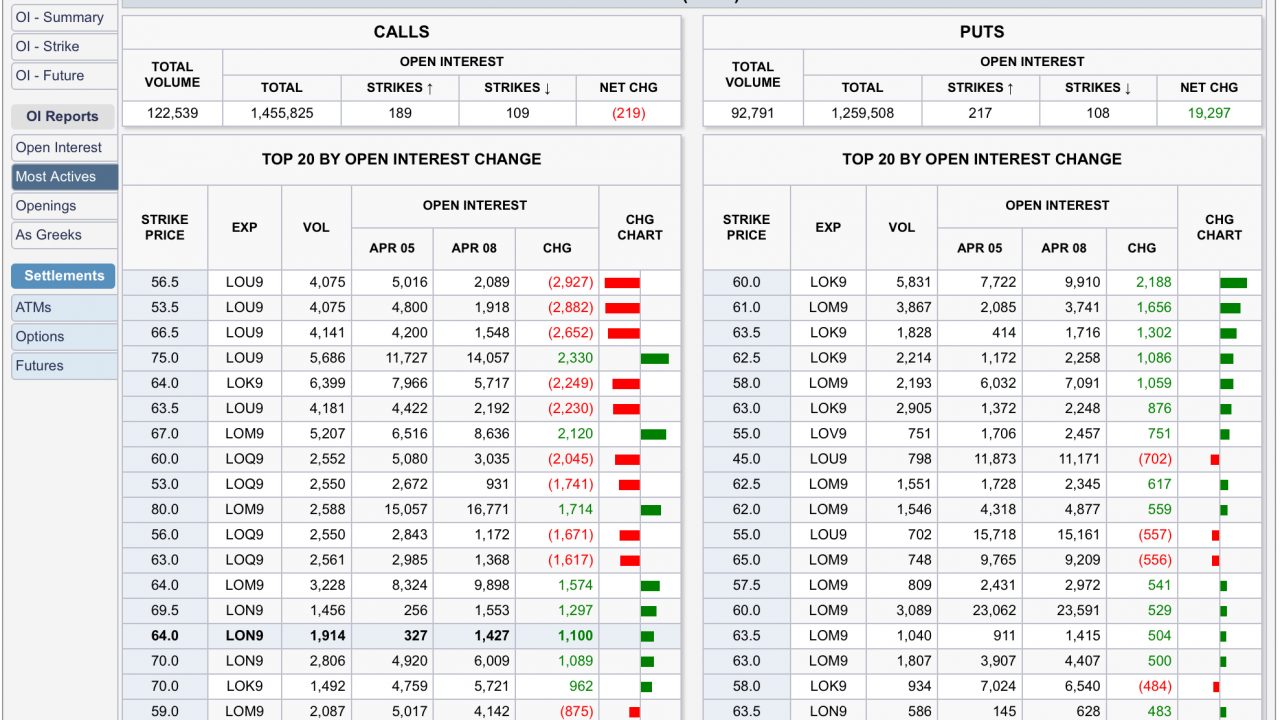Click red change bar for 56.5 LOU9 call
The height and width of the screenshot is (720, 1280).
tap(622, 283)
